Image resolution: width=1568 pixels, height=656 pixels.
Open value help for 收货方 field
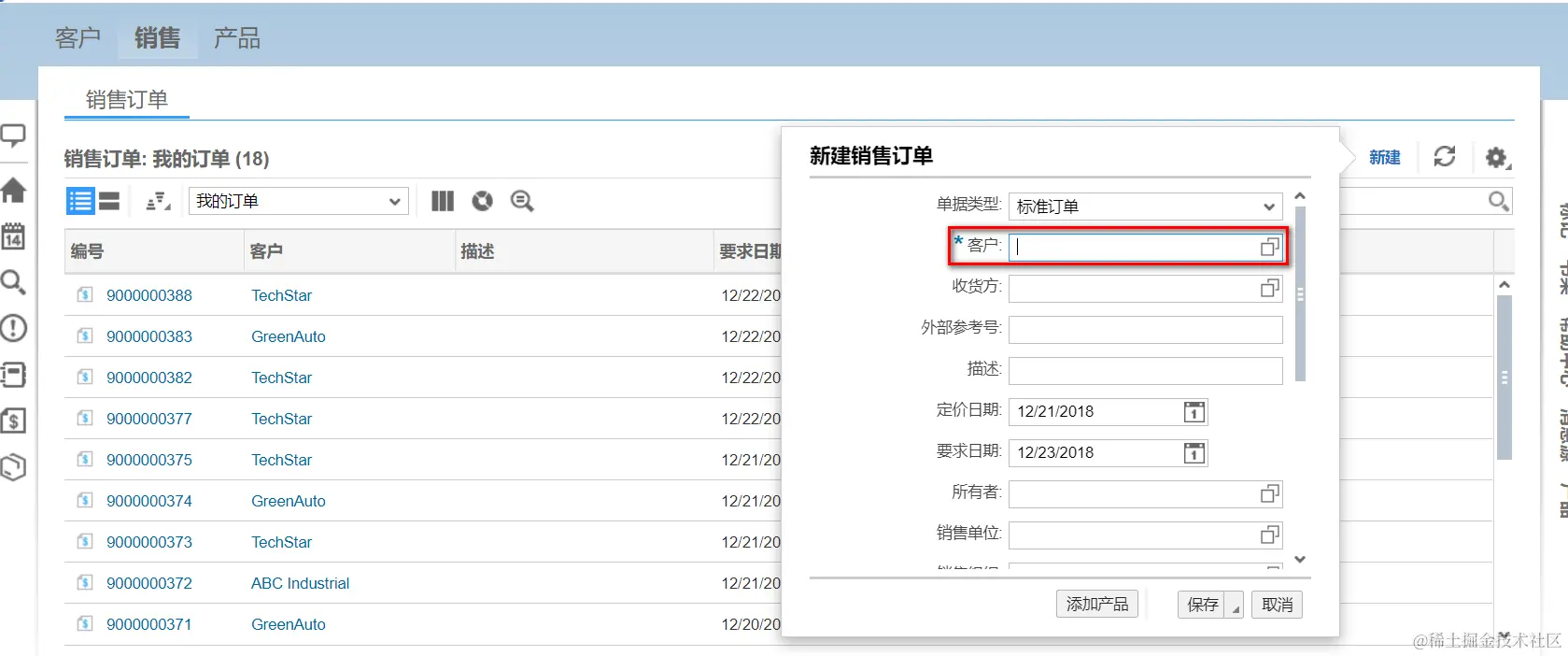[1269, 288]
